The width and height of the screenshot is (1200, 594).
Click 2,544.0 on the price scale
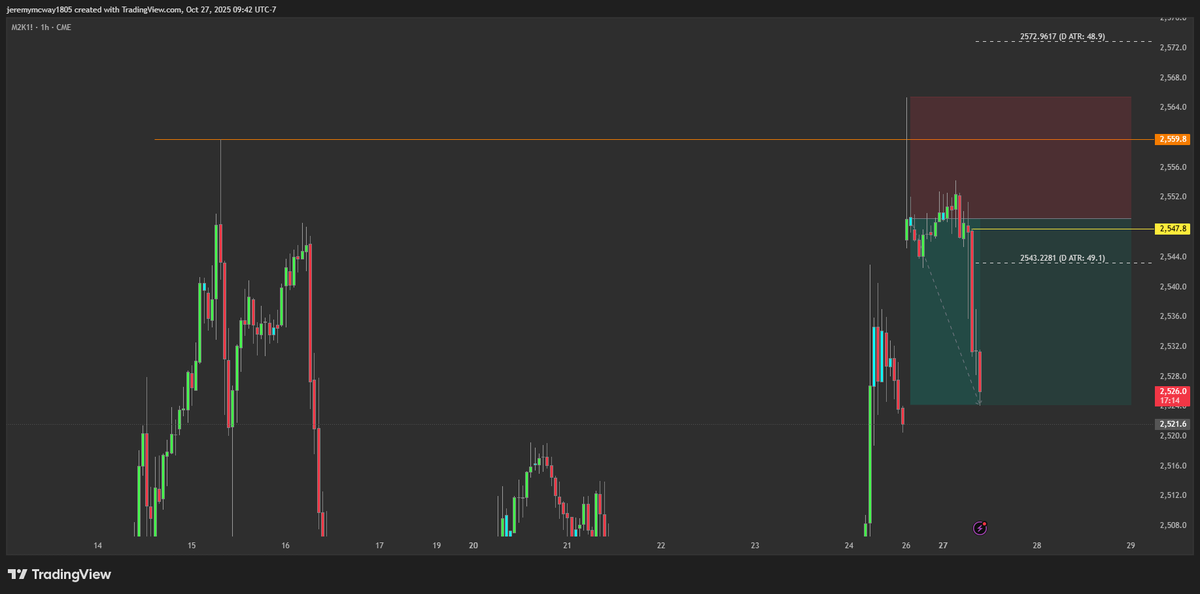pyautogui.click(x=1173, y=256)
